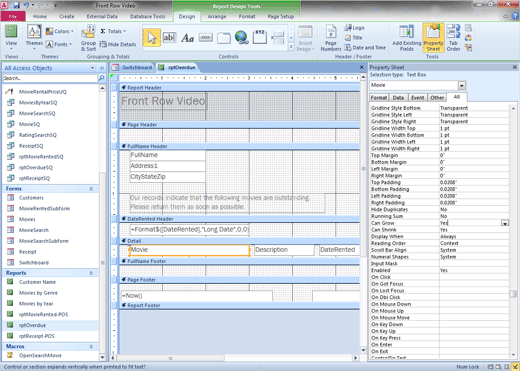The width and height of the screenshot is (520, 371).
Task: Open the Colors theme dropdown
Action: [60, 31]
